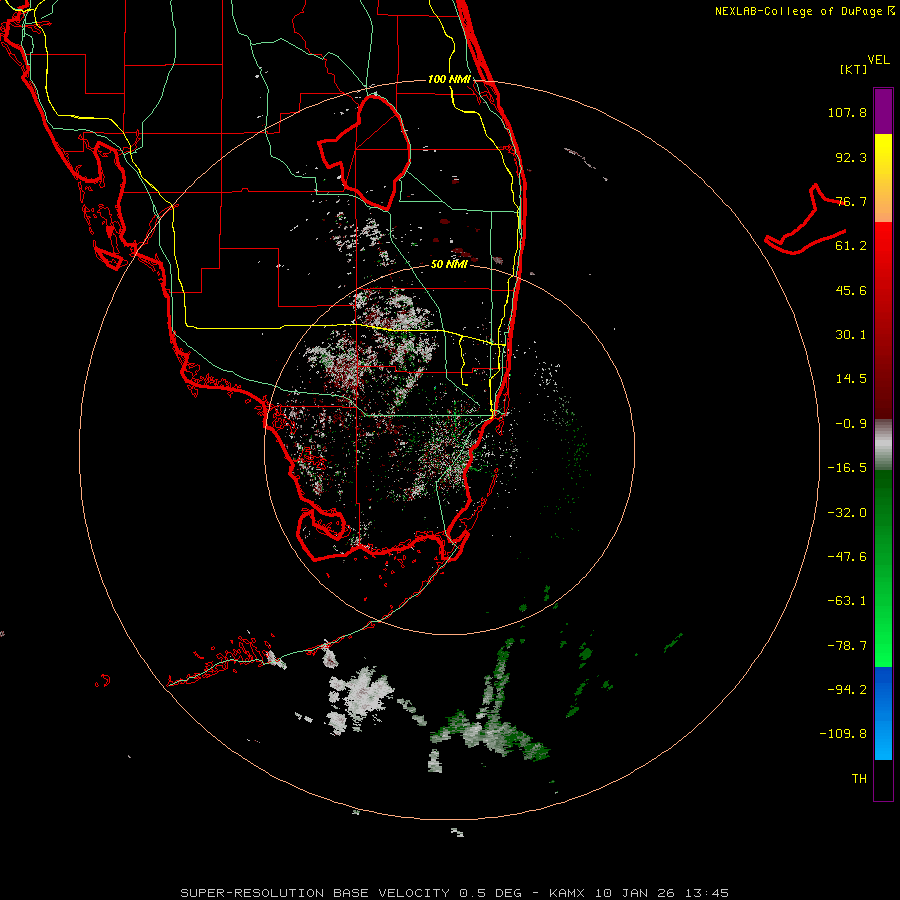
Task: Click the -47.6 velocity scale value
Action: 847,557
